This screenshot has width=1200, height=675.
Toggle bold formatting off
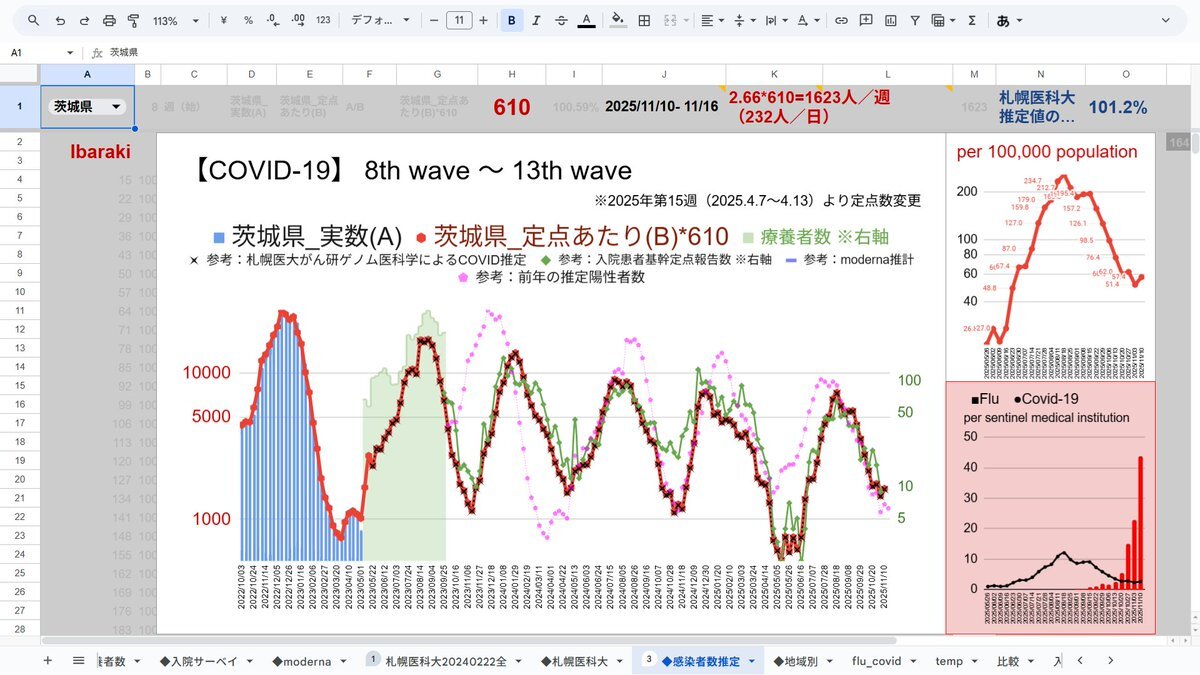(x=512, y=20)
